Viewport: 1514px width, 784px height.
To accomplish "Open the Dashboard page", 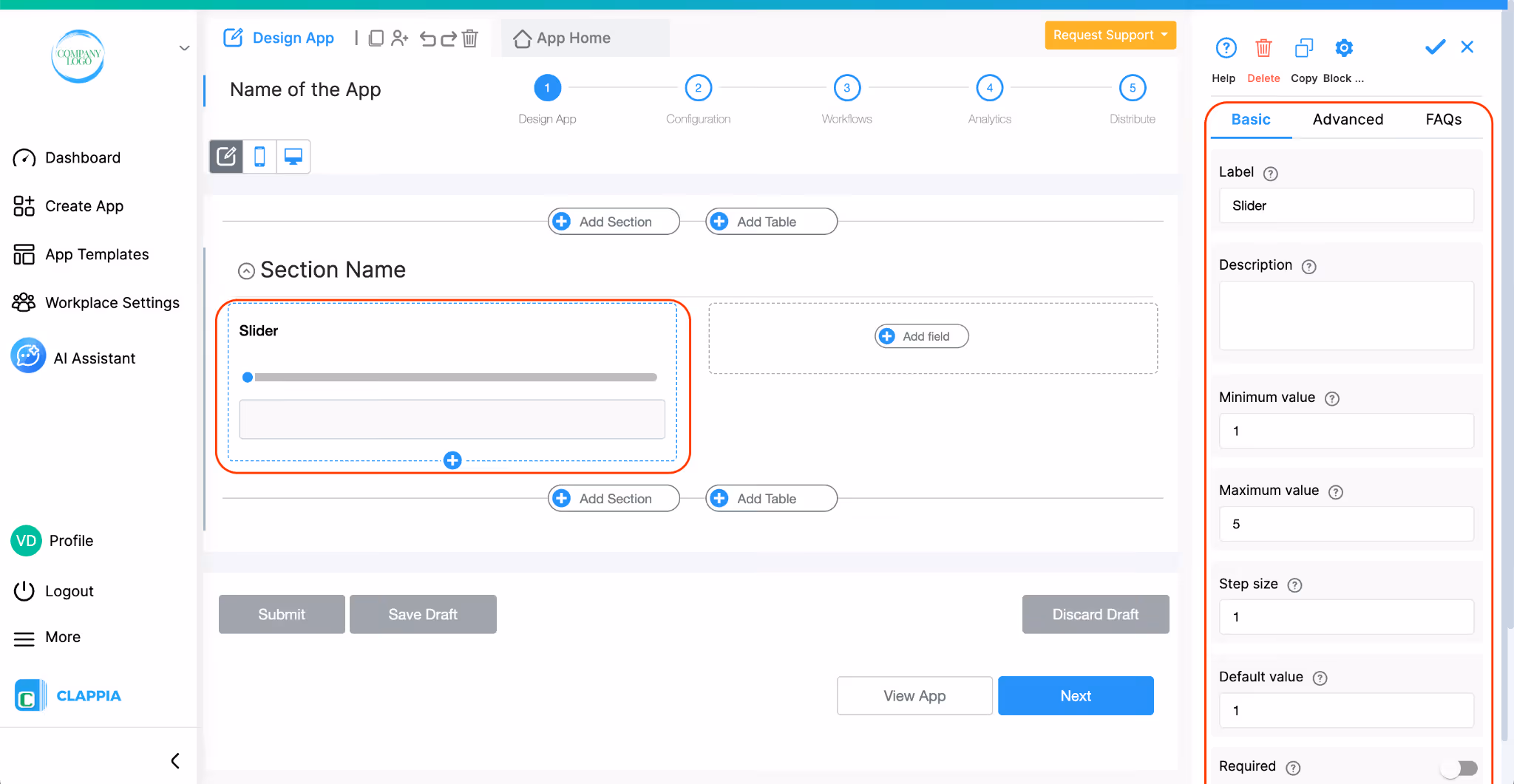I will pos(67,157).
